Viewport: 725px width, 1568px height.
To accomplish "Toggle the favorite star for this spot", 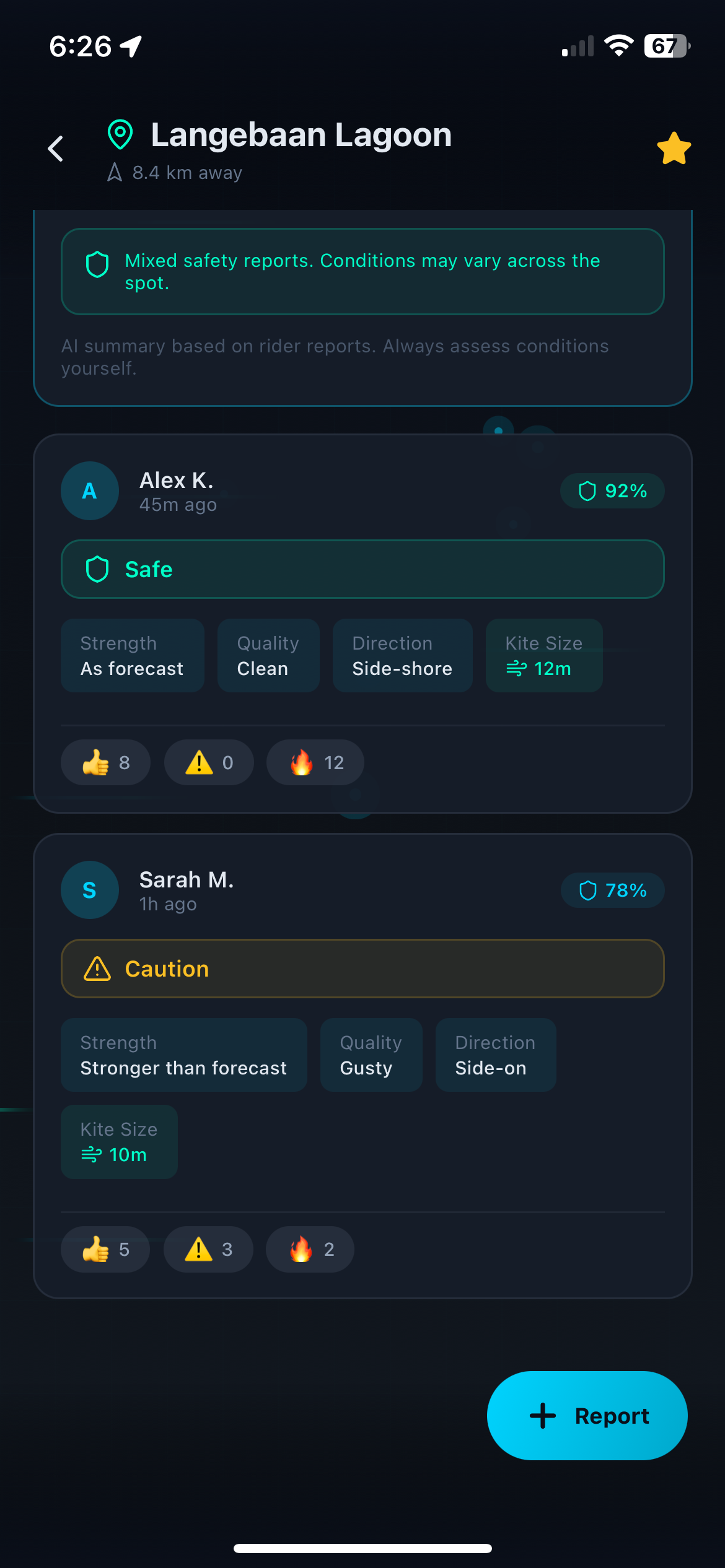I will [673, 147].
